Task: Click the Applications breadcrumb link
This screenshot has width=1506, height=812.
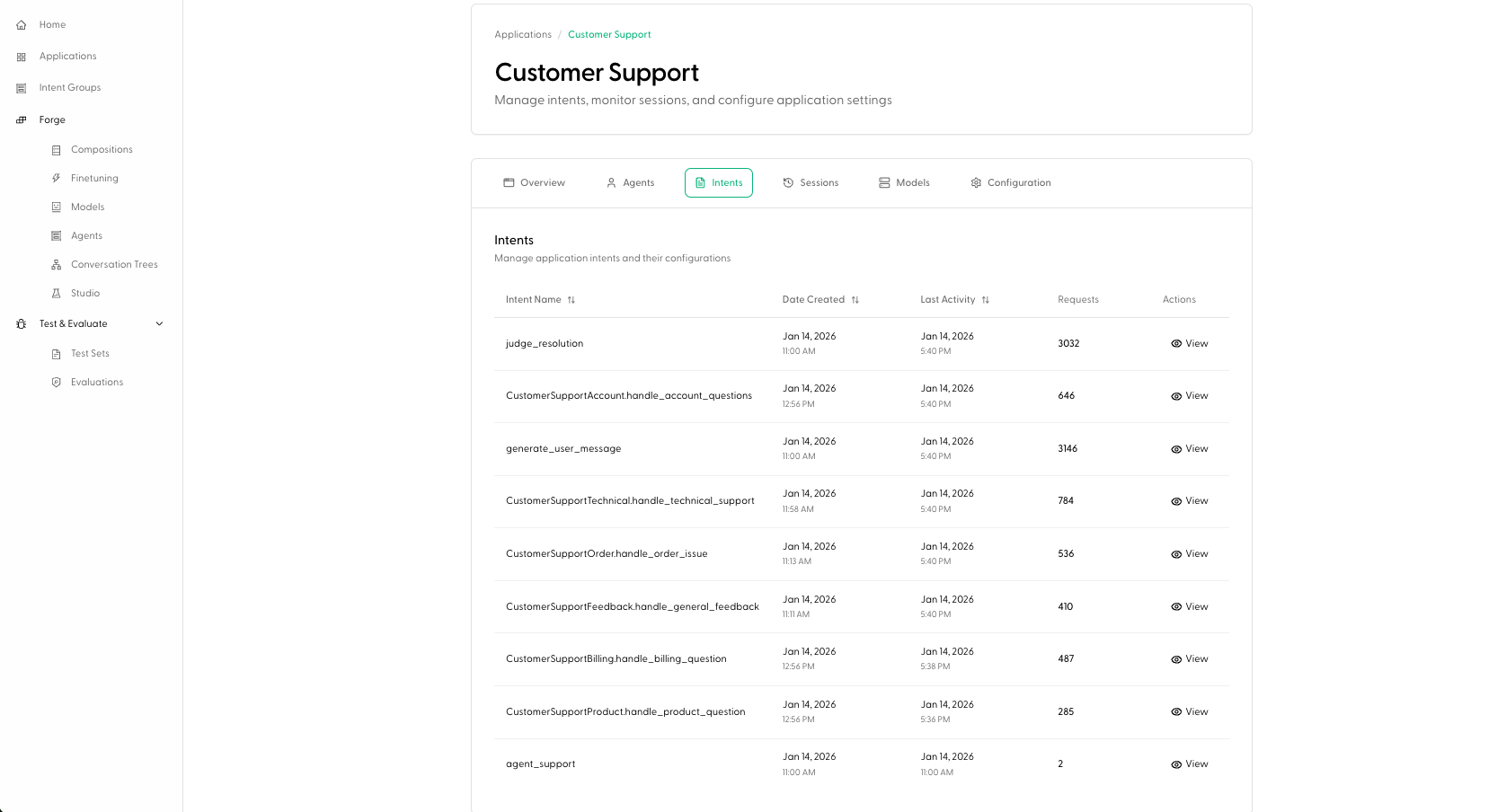Action: (x=523, y=35)
